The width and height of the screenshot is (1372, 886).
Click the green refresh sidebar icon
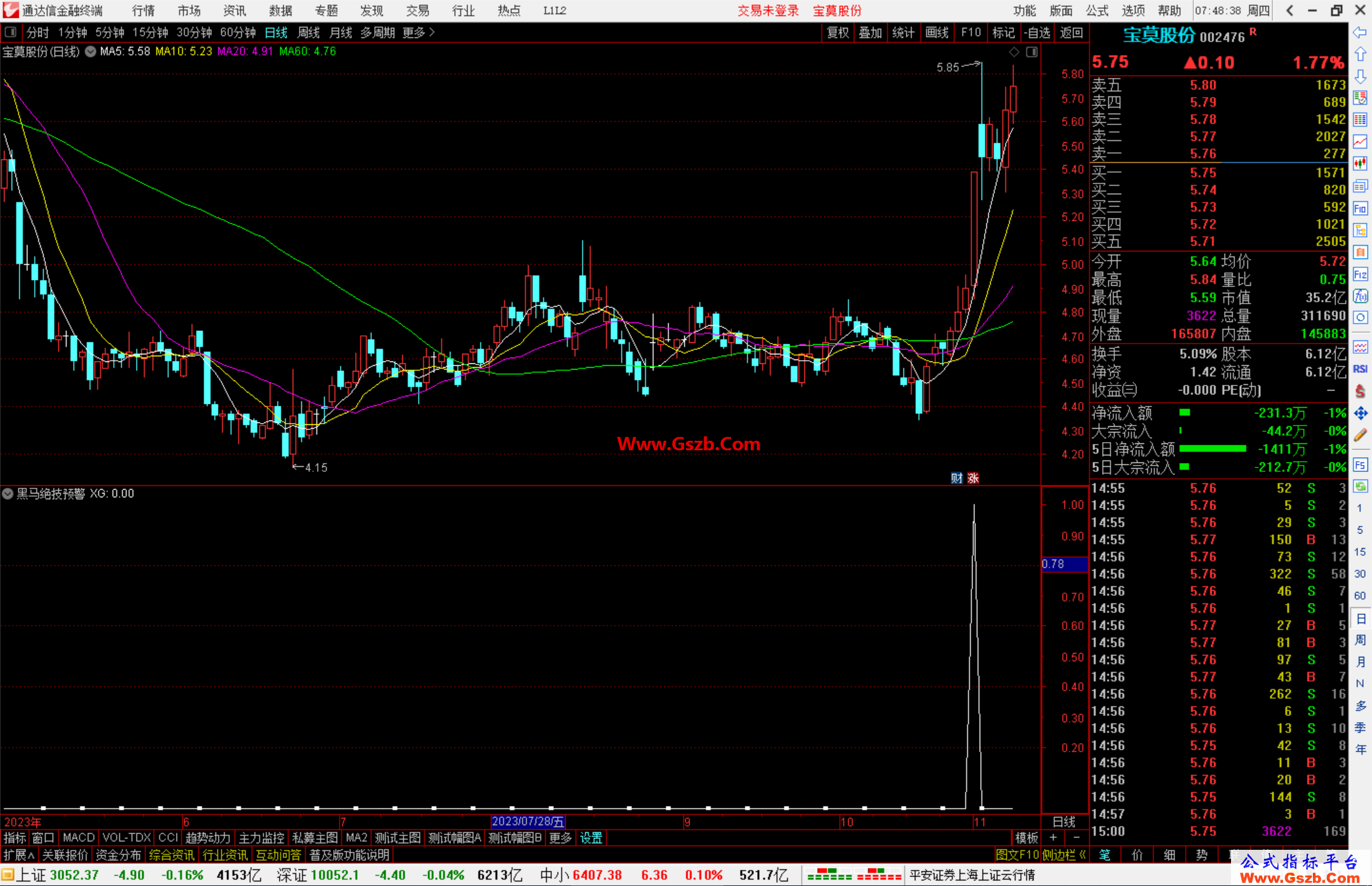(x=1360, y=487)
